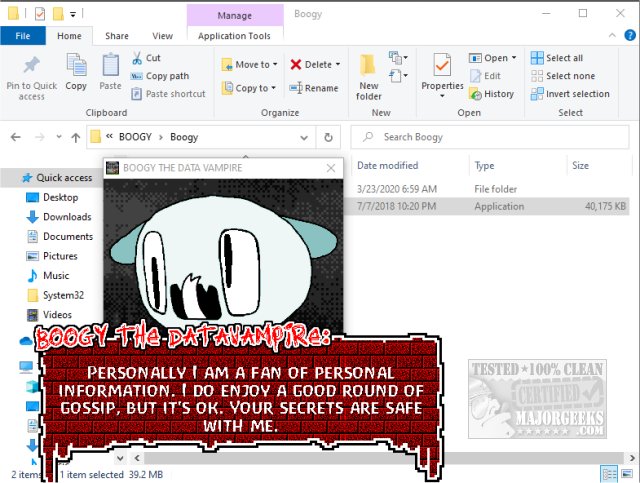Click Invert selection

pyautogui.click(x=570, y=94)
